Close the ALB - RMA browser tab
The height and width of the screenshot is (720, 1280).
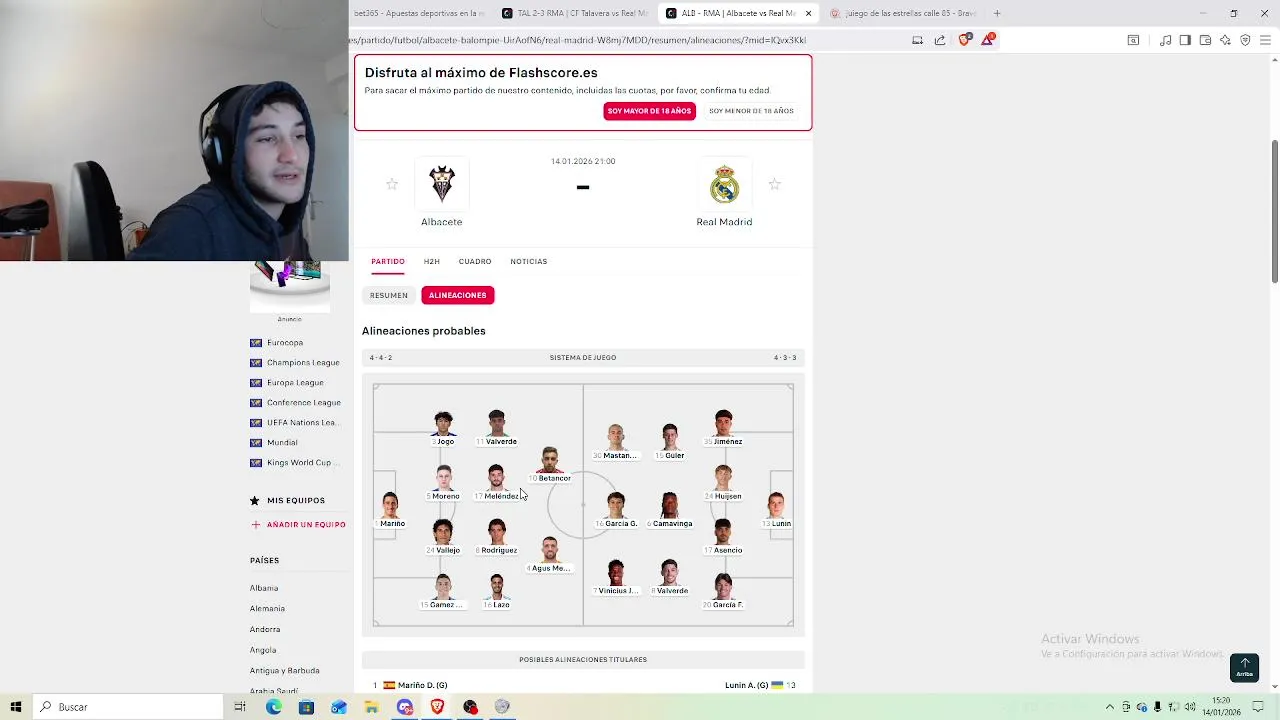point(808,13)
